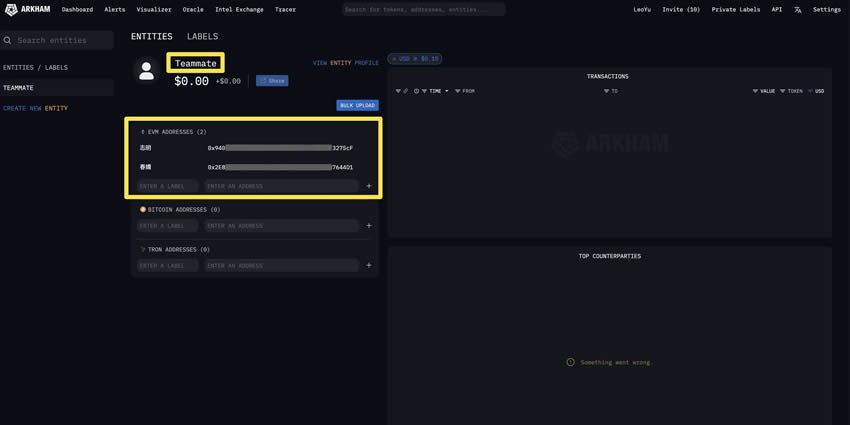850x425 pixels.
Task: Toggle the TOKEN column filter
Action: pos(791,91)
